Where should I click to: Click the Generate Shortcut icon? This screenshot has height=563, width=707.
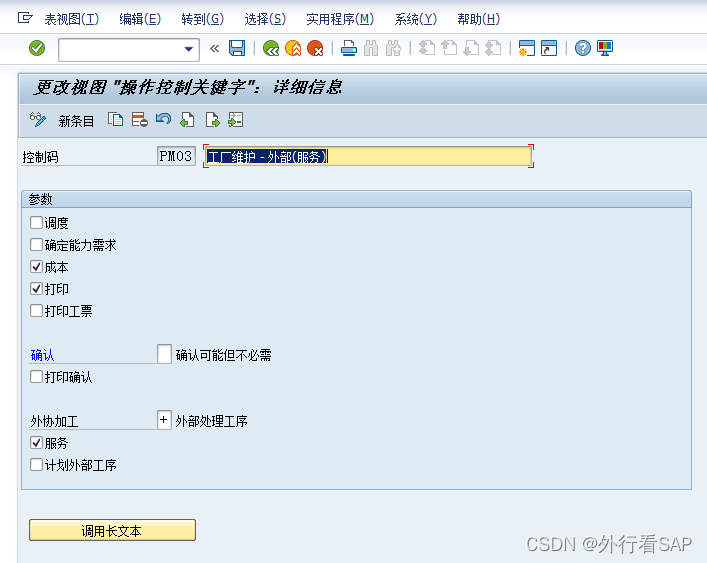pyautogui.click(x=549, y=48)
